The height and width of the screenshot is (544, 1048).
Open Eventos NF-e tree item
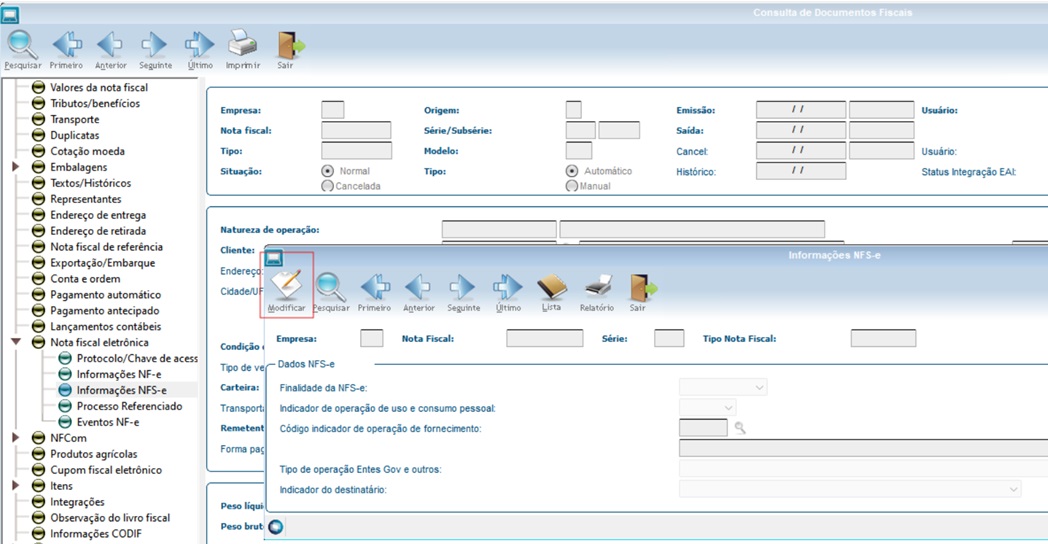[108, 422]
